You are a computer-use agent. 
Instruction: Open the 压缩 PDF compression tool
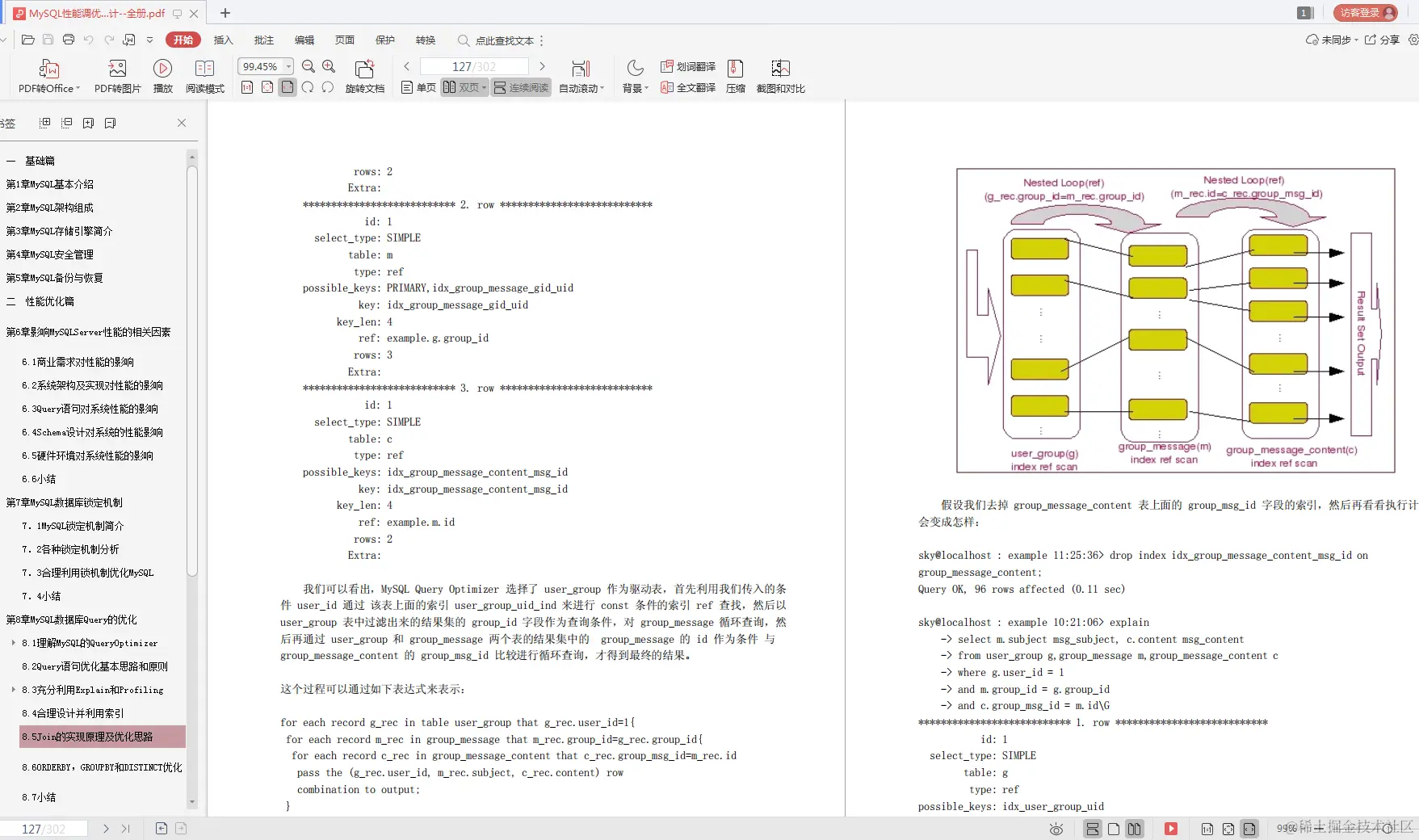(x=735, y=75)
